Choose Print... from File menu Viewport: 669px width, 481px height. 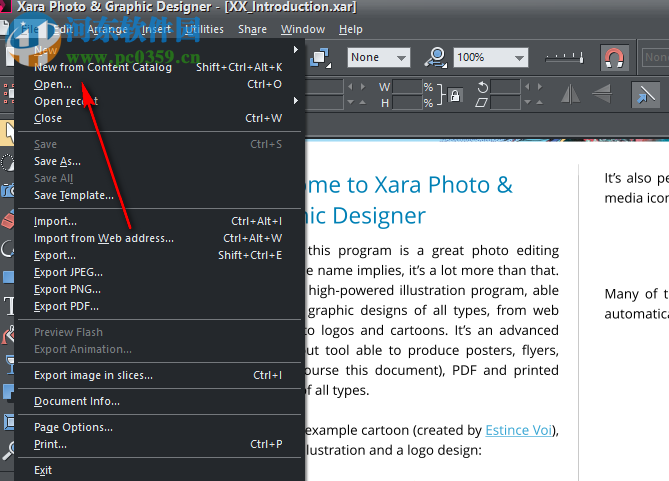pos(158,444)
